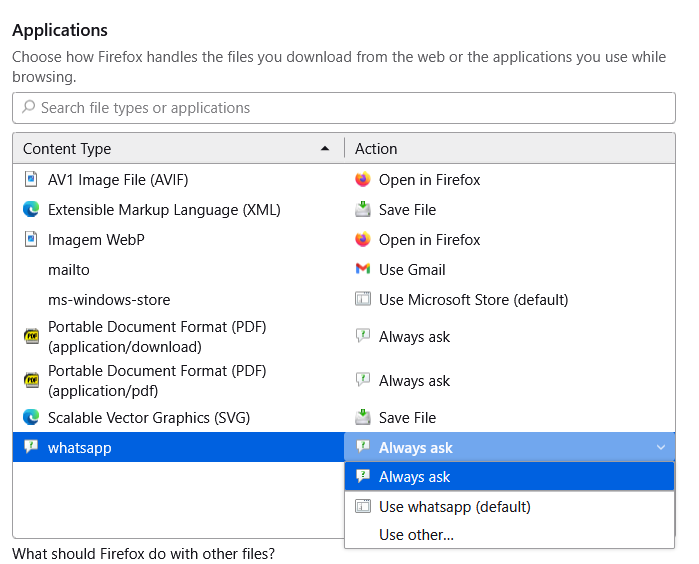Focus the Search file types field
699x564 pixels.
point(344,108)
